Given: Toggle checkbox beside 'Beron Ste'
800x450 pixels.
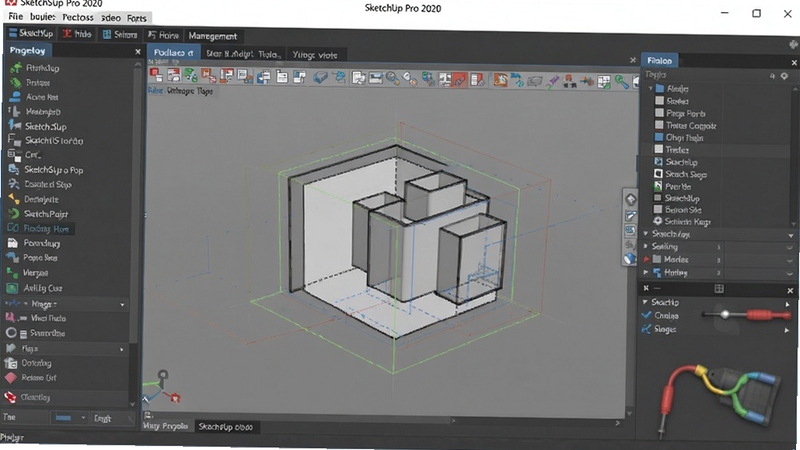Looking at the screenshot, I should click(x=658, y=209).
